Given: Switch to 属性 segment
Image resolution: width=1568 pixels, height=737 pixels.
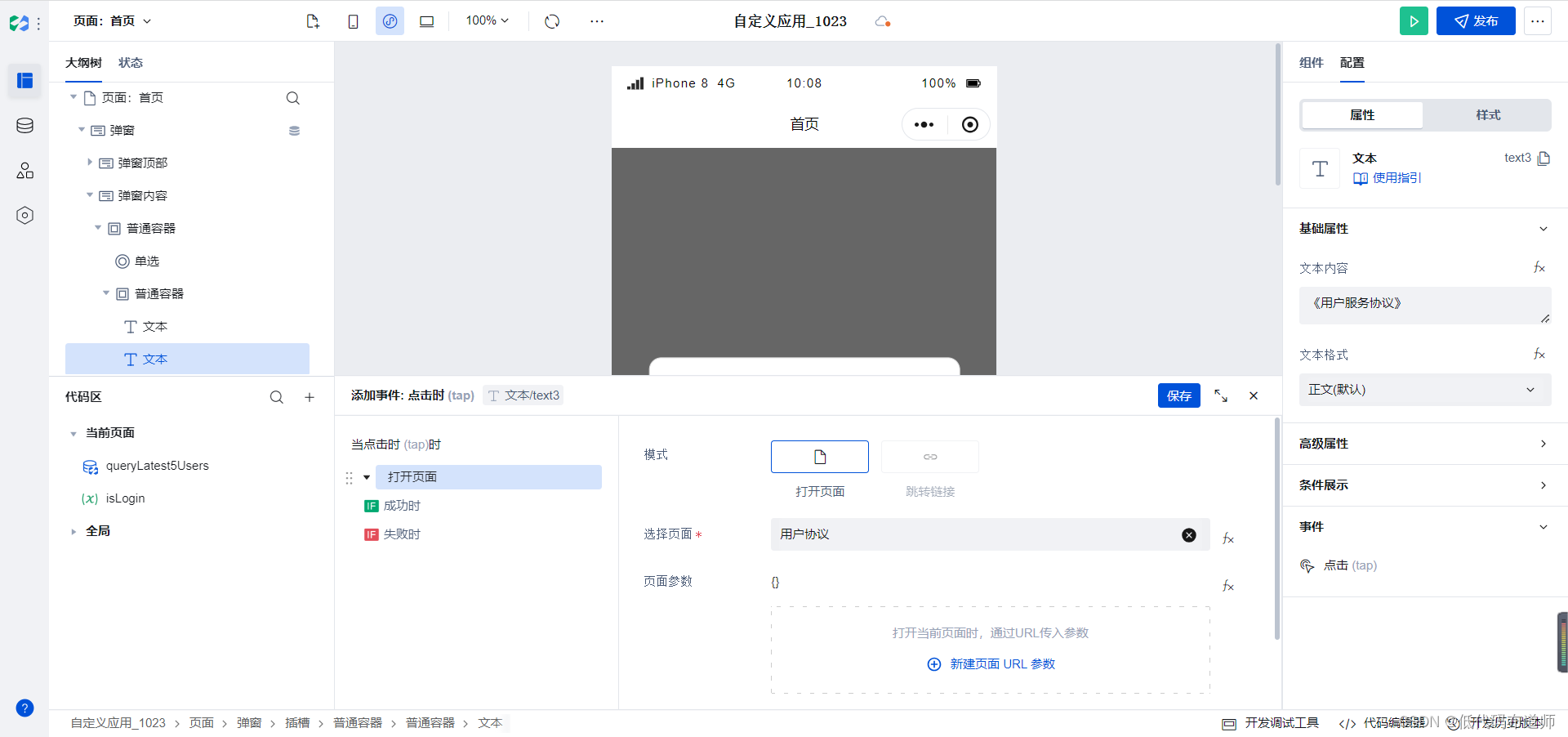Looking at the screenshot, I should pos(1362,115).
